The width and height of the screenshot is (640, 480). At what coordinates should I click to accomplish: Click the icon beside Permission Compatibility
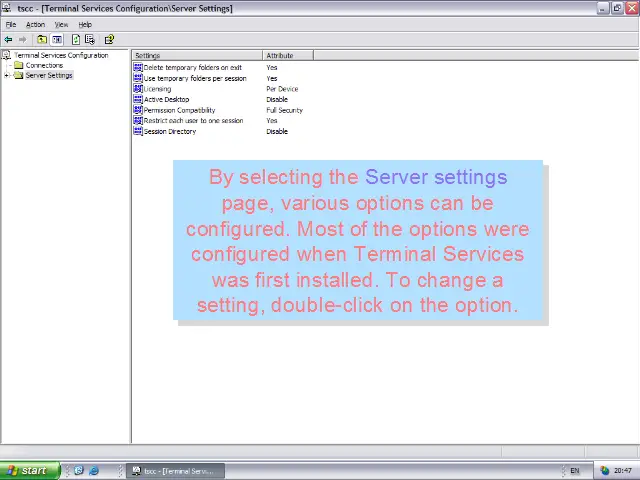(x=138, y=110)
